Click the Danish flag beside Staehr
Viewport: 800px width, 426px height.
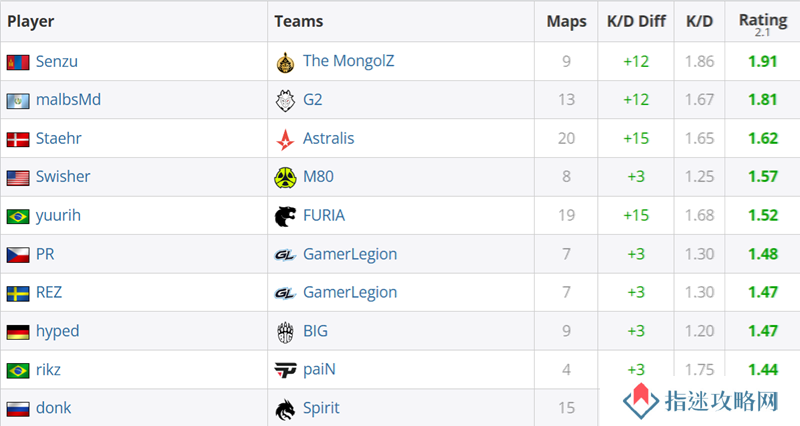click(x=18, y=139)
